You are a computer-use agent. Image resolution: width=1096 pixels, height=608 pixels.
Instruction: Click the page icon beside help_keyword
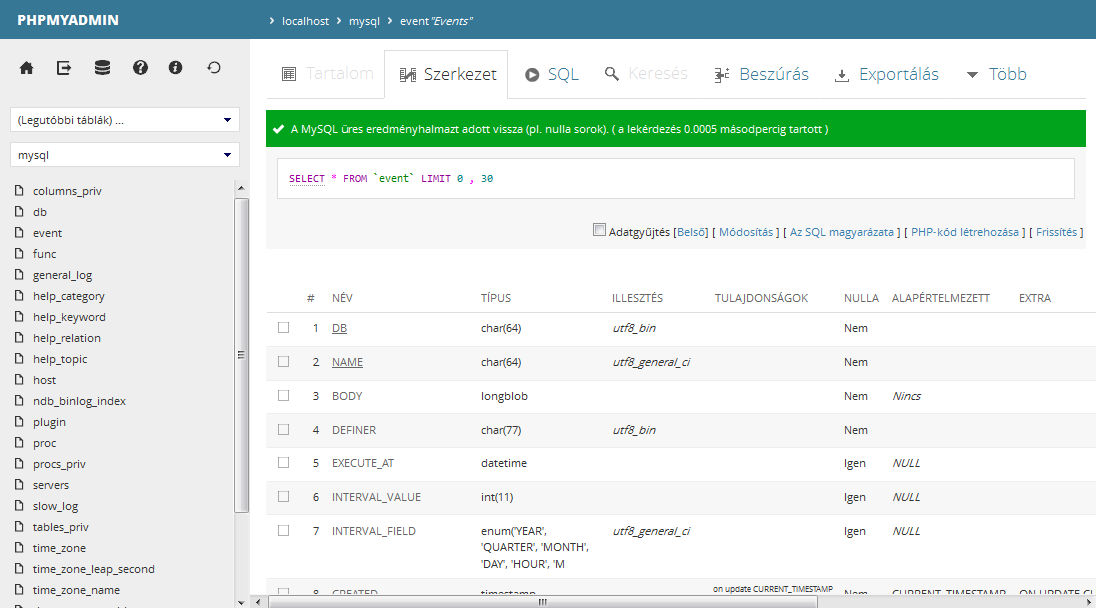(20, 316)
